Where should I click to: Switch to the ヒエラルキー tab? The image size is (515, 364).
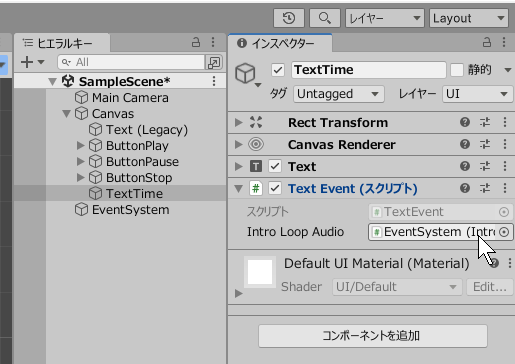pyautogui.click(x=61, y=43)
